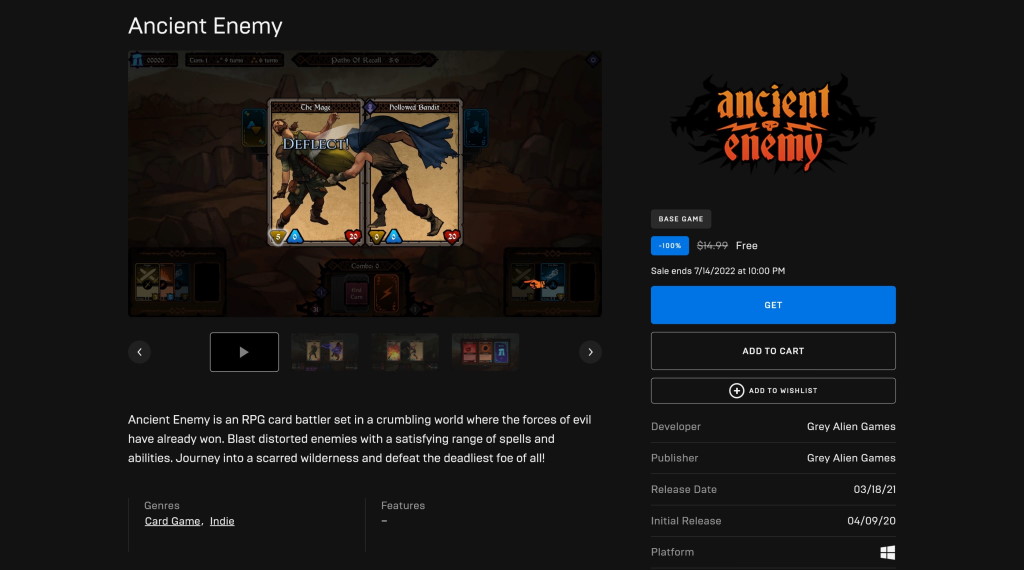The height and width of the screenshot is (570, 1024).
Task: Click the Platform label
Action: (672, 552)
